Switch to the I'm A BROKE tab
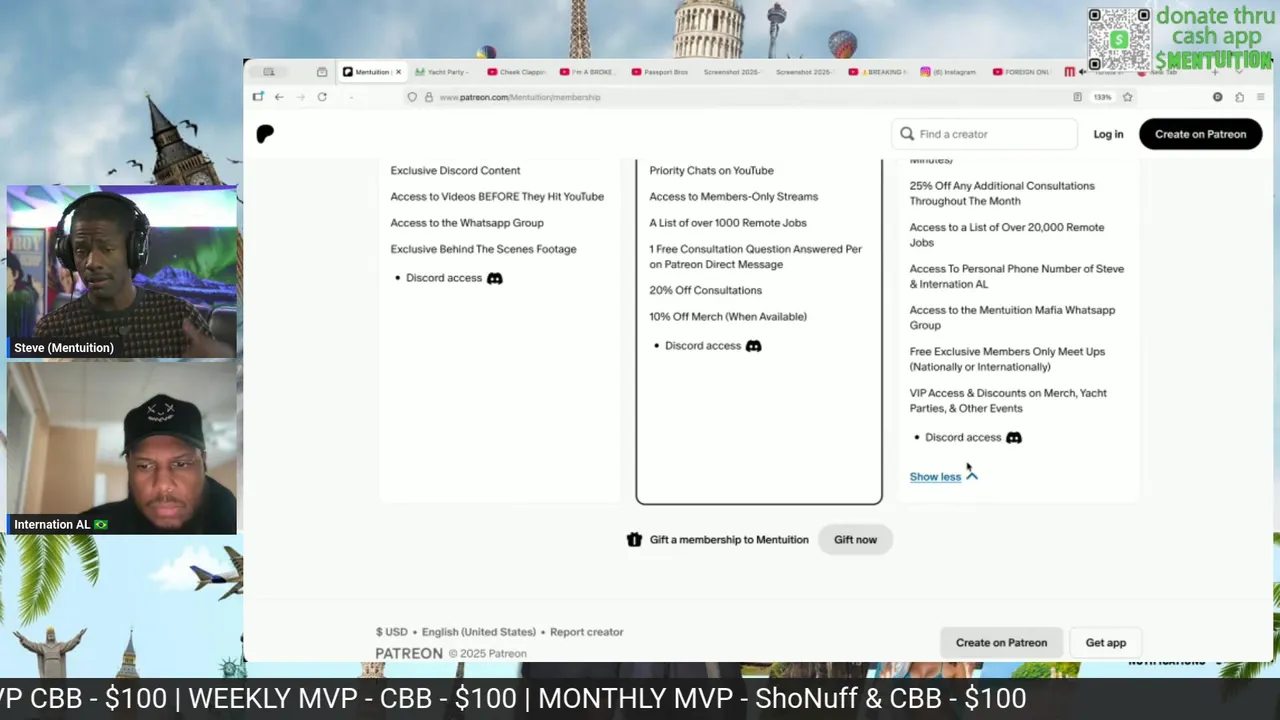1280x720 pixels. (x=589, y=72)
